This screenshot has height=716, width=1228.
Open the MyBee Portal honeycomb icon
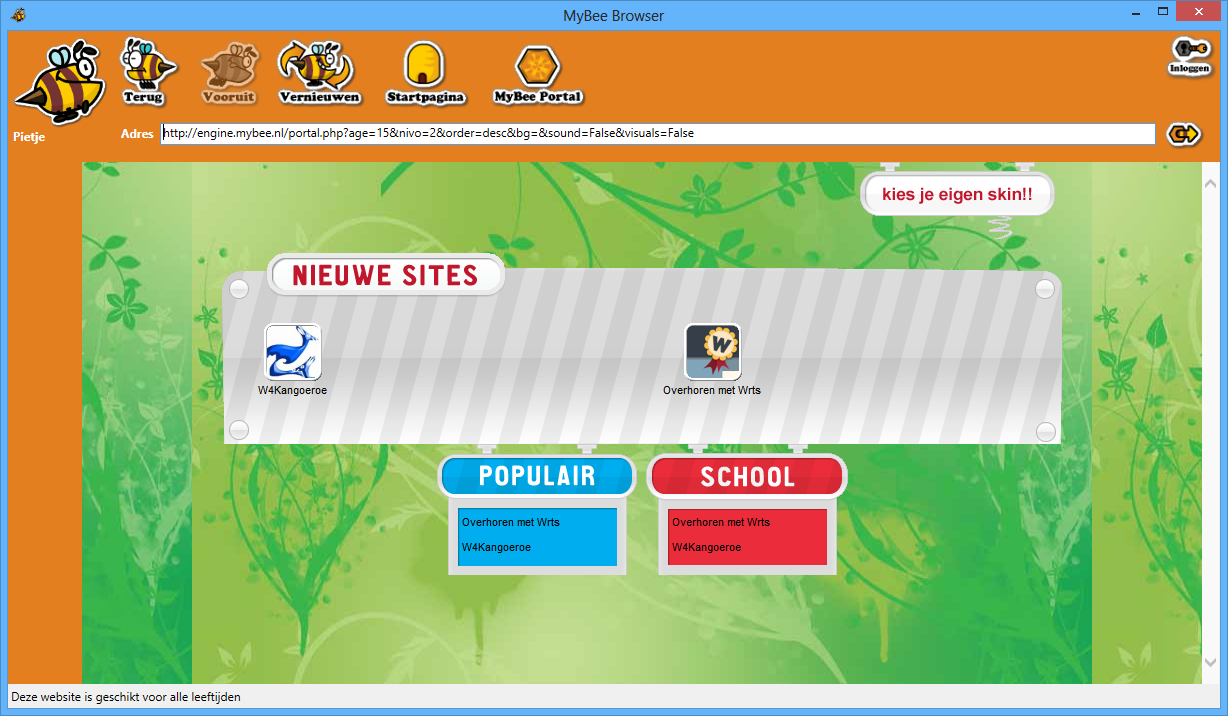[538, 73]
